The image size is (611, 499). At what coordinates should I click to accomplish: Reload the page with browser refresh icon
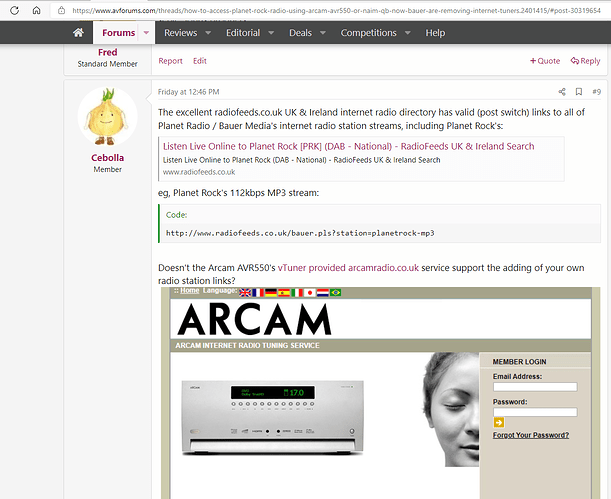click(x=14, y=10)
